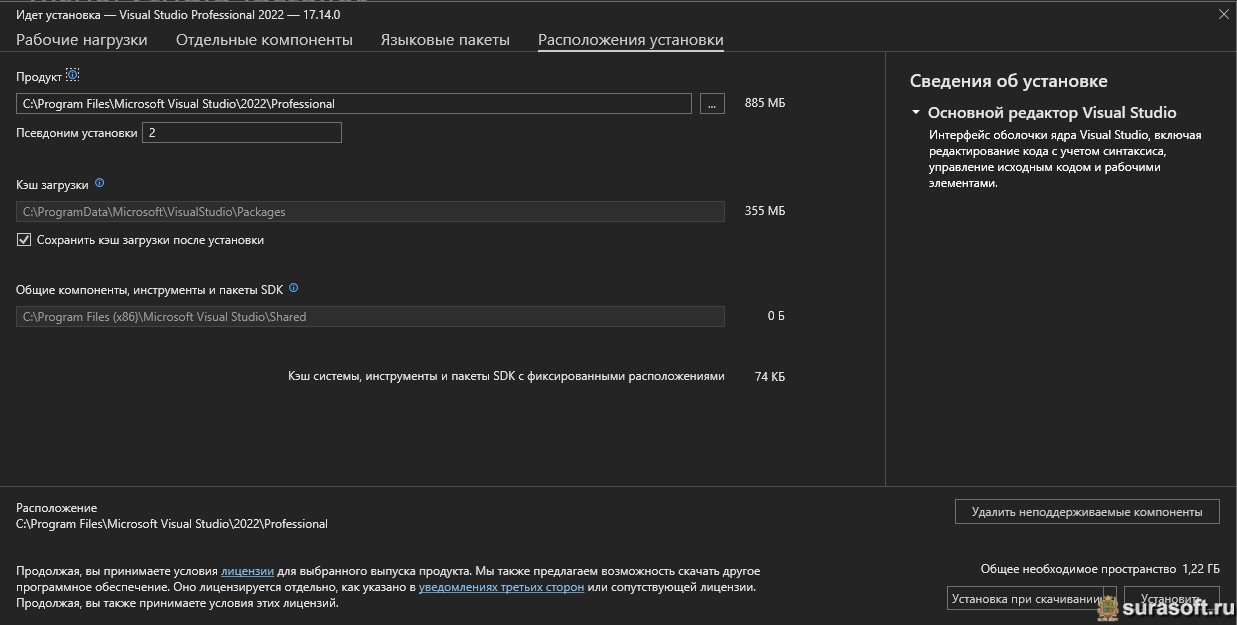Click the info icon next to Продукт
1237x625 pixels.
pos(72,76)
